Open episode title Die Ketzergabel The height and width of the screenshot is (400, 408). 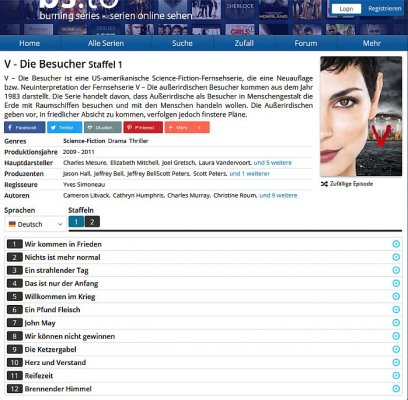pos(50,349)
